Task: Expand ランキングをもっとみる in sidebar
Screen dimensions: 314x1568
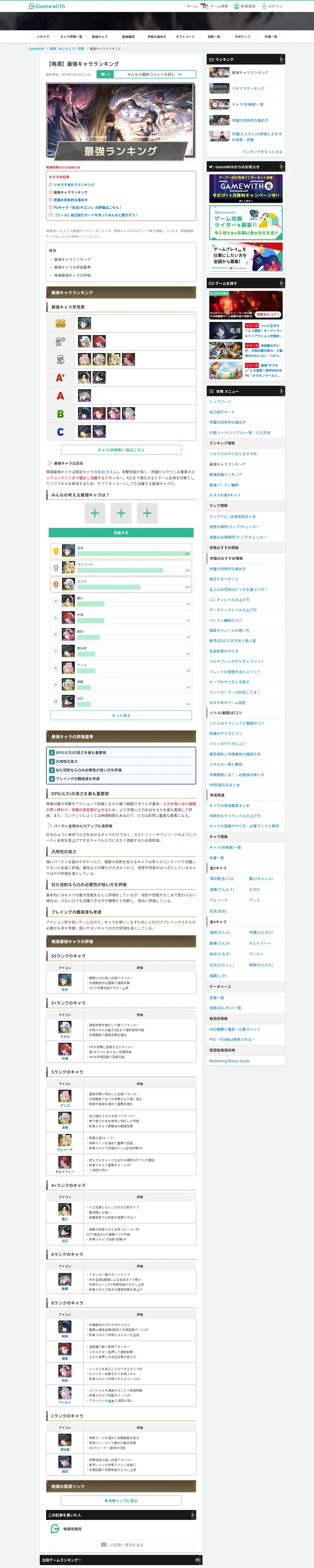Action: pyautogui.click(x=262, y=152)
